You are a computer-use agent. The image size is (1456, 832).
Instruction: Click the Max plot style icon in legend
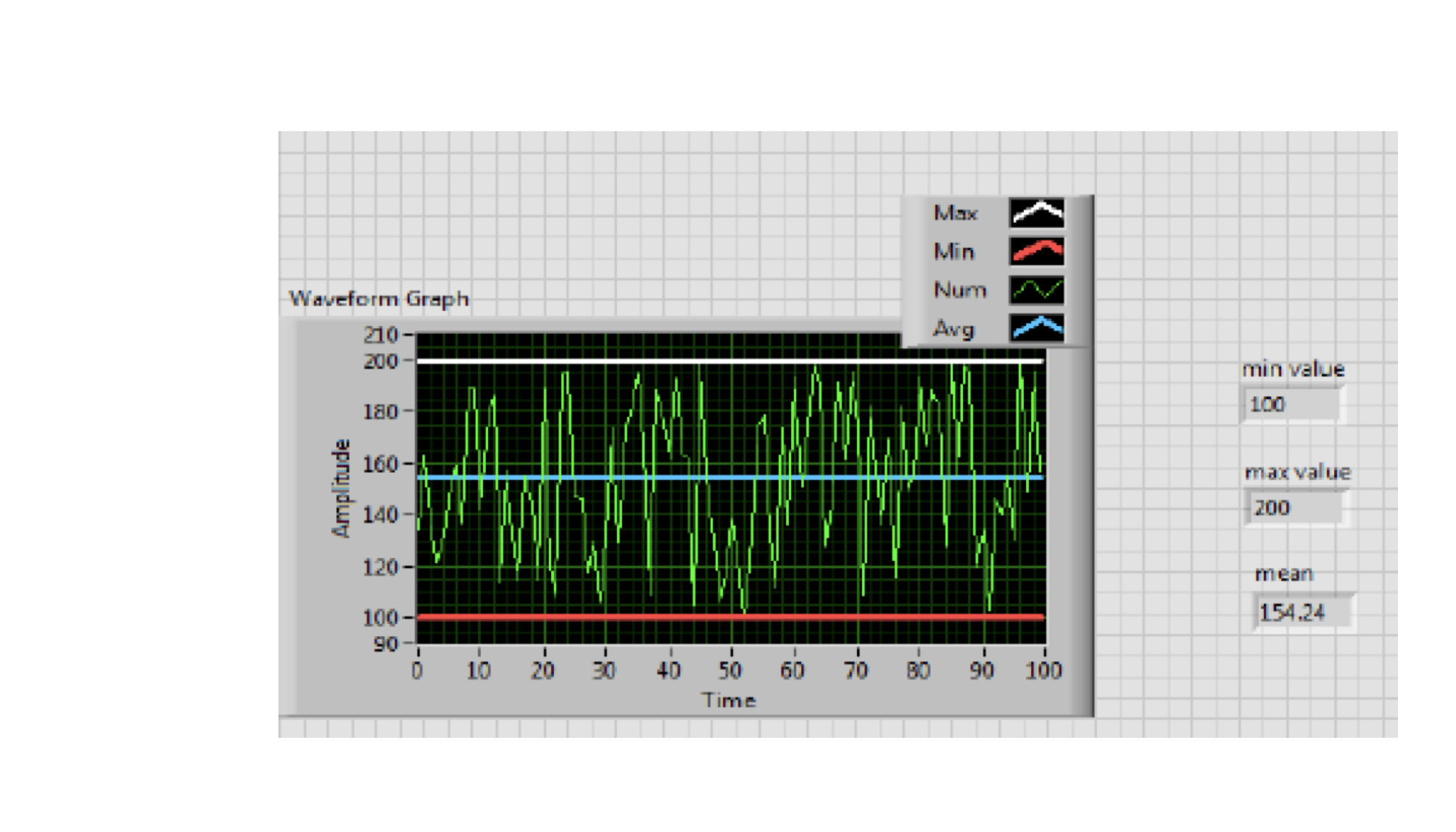tap(1035, 214)
